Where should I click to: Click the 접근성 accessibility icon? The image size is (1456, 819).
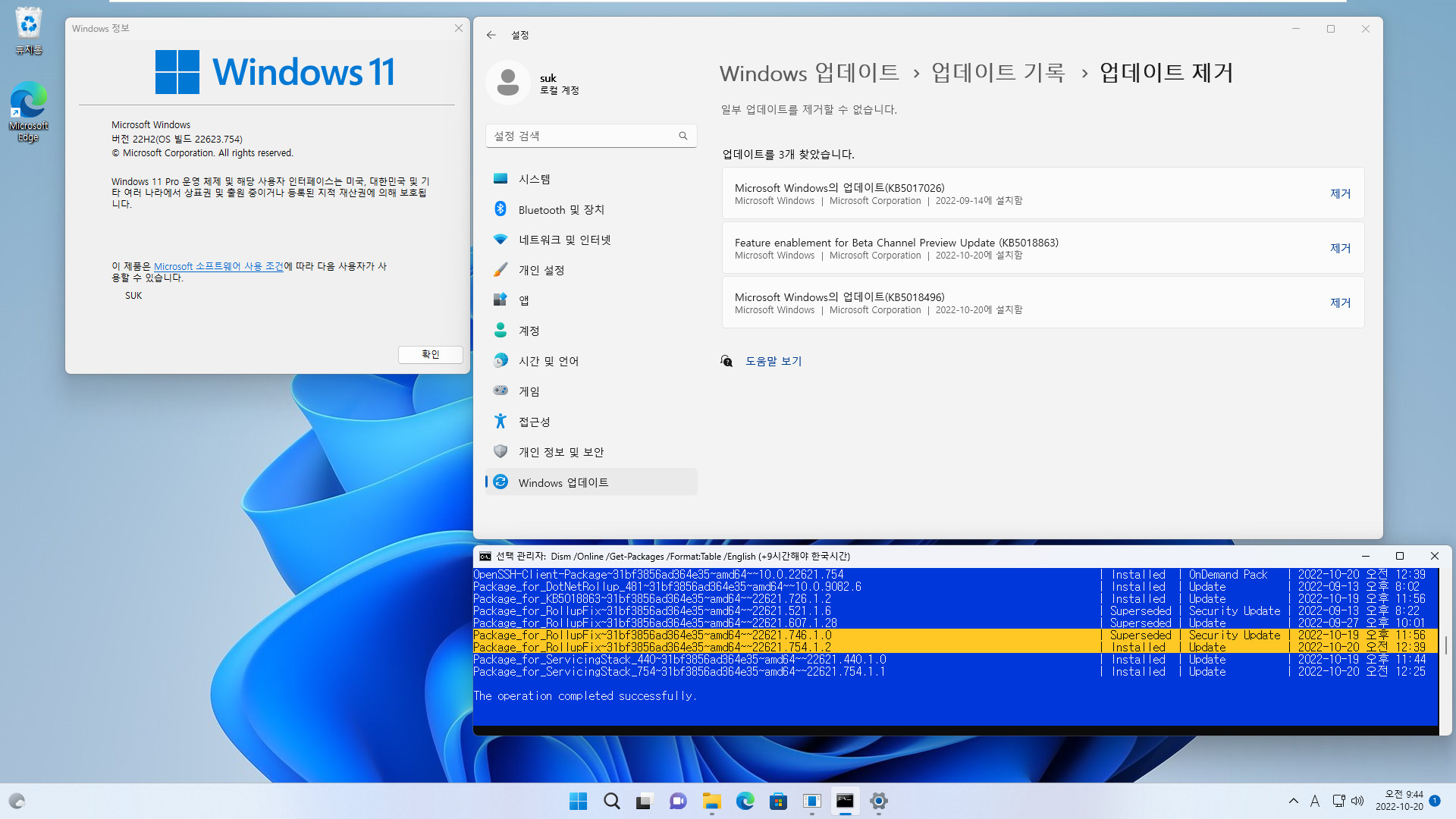click(500, 421)
